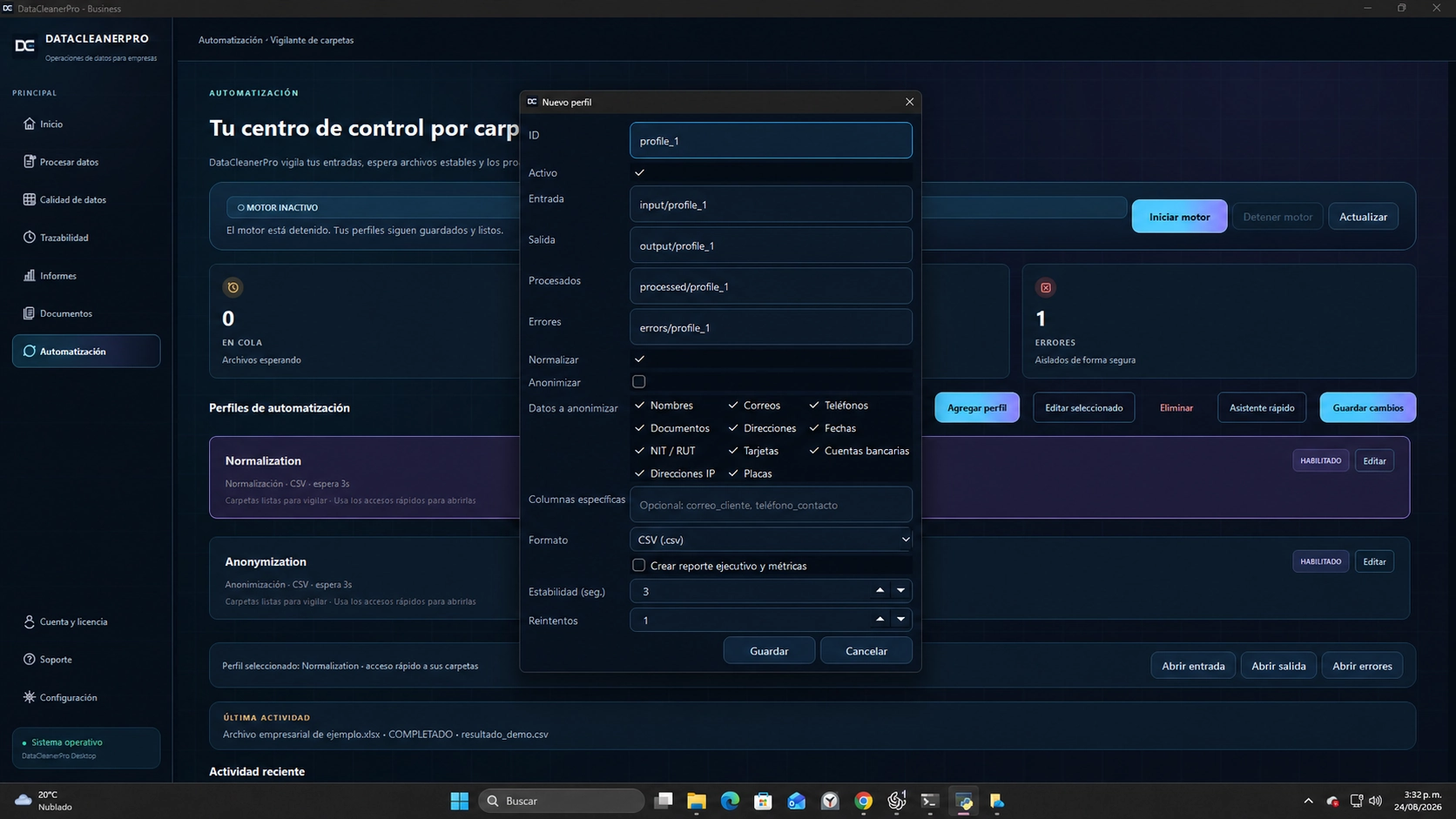Toggle the Normalizar checkbox

point(639,359)
